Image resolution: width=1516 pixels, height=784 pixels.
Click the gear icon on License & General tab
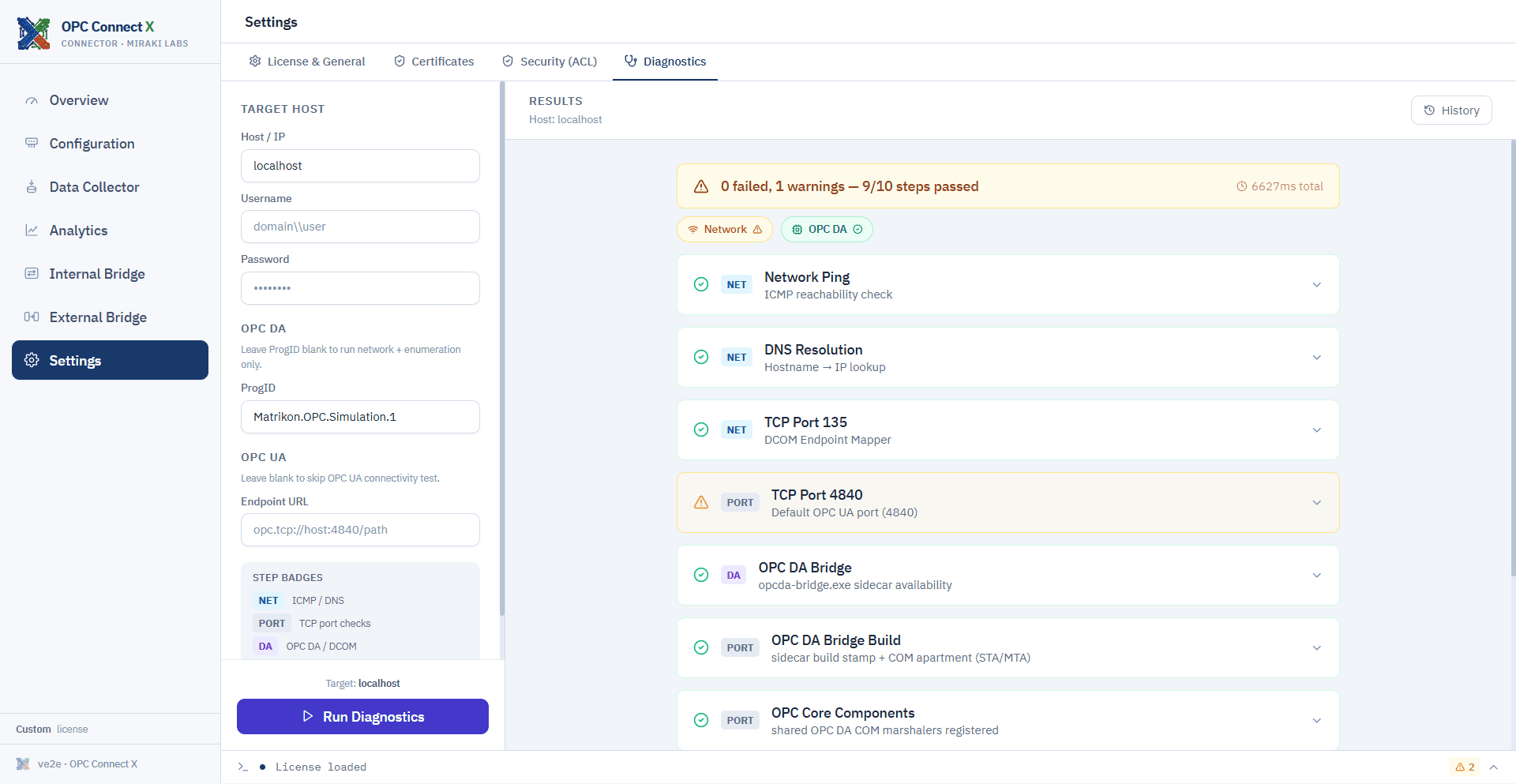click(255, 62)
